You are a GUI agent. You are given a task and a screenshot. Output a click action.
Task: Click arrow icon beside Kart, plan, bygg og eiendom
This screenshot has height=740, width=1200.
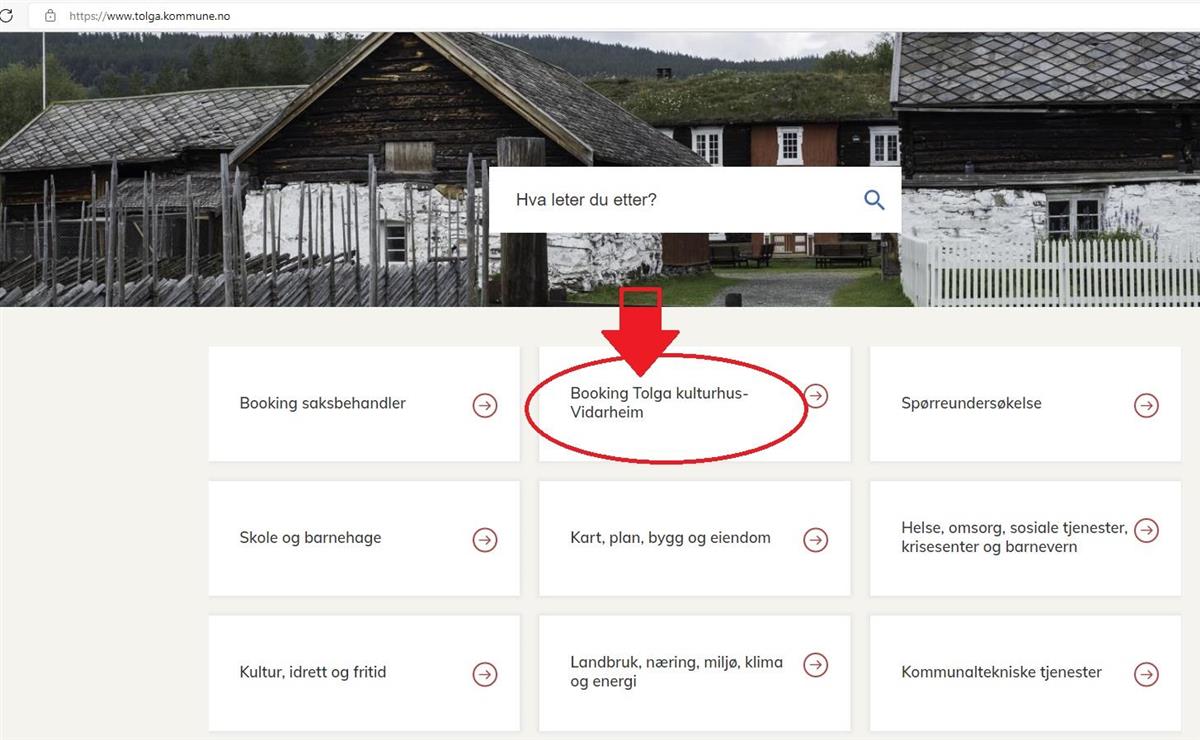click(816, 539)
